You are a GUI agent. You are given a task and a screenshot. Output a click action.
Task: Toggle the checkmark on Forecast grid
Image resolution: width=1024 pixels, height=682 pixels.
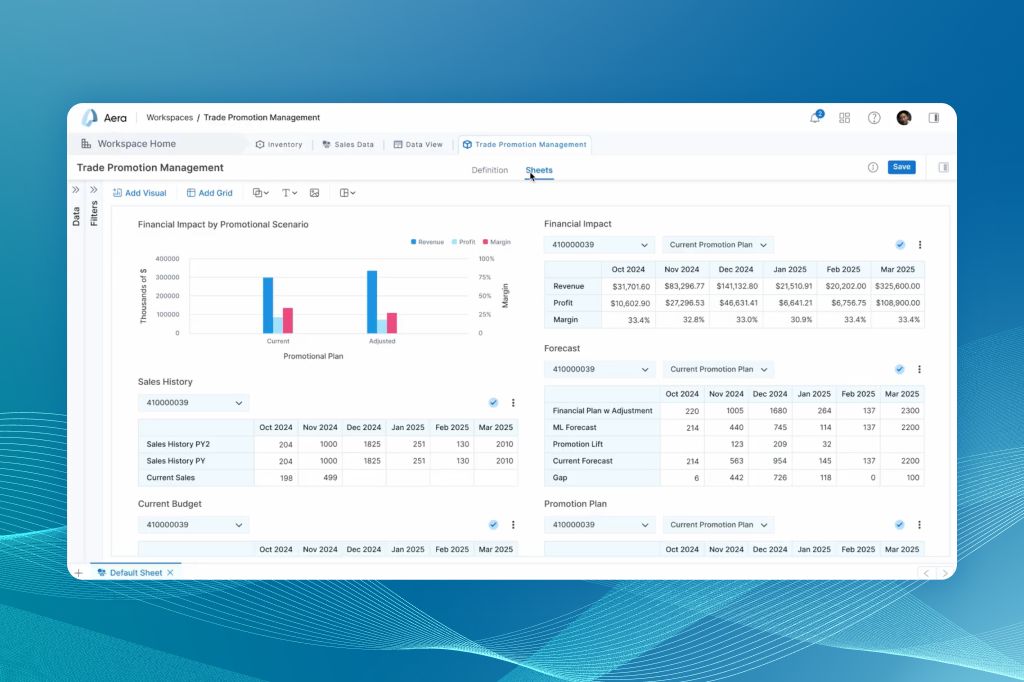click(899, 368)
